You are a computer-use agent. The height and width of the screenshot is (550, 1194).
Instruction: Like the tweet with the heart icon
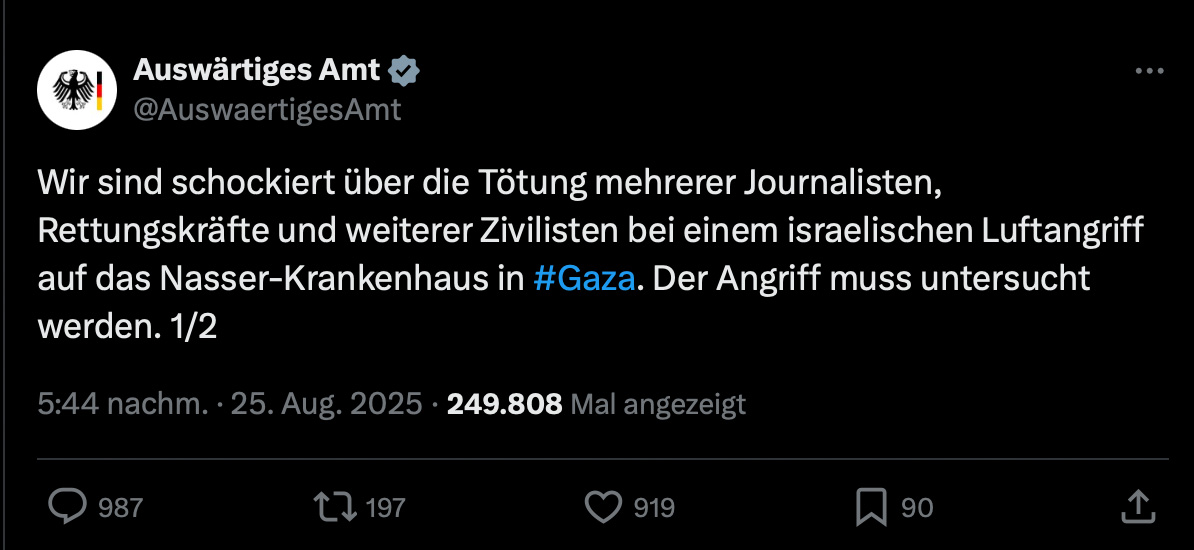pos(603,507)
